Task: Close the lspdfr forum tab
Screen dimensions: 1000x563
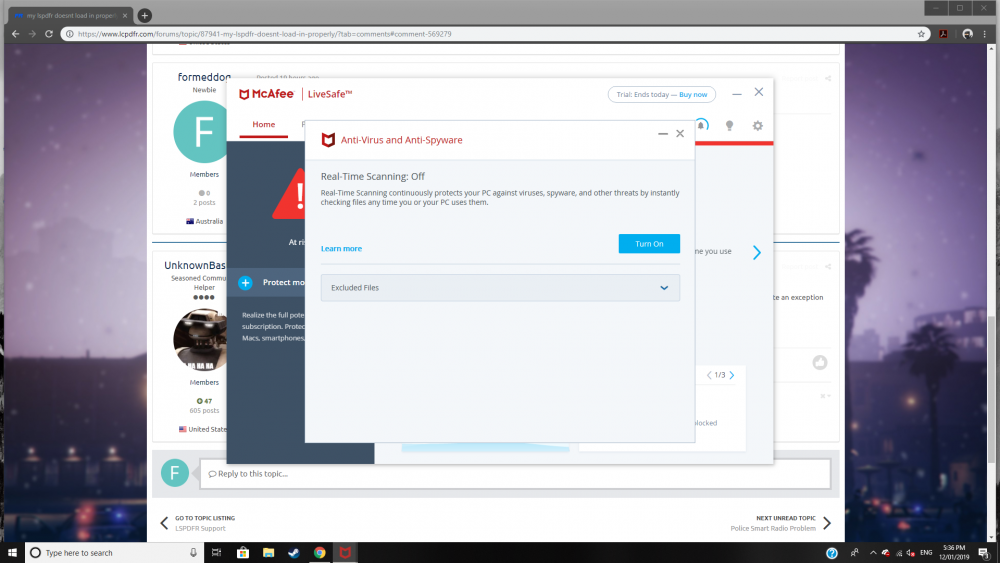Action: coord(125,15)
